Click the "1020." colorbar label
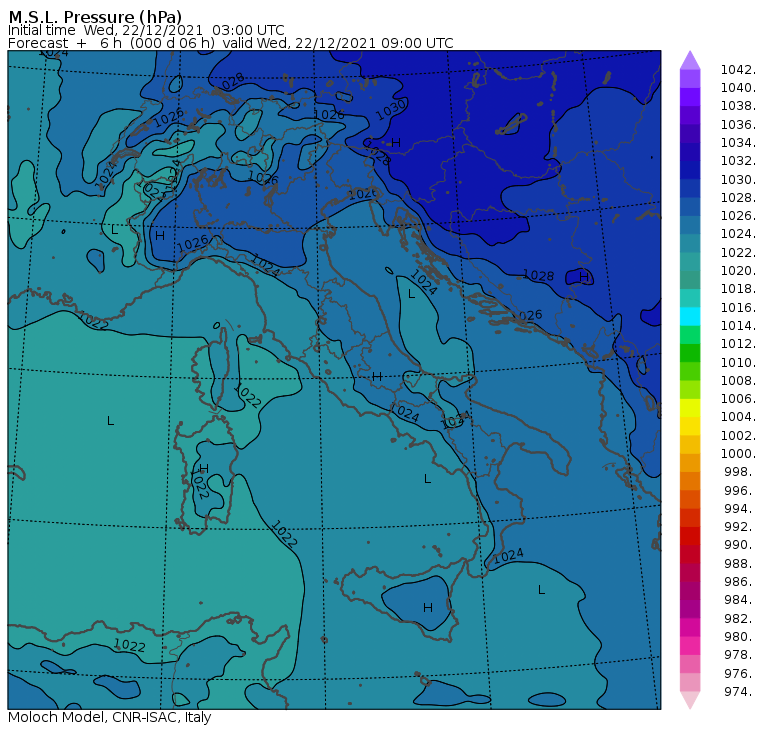Viewport: 760px width, 731px height. [x=738, y=270]
